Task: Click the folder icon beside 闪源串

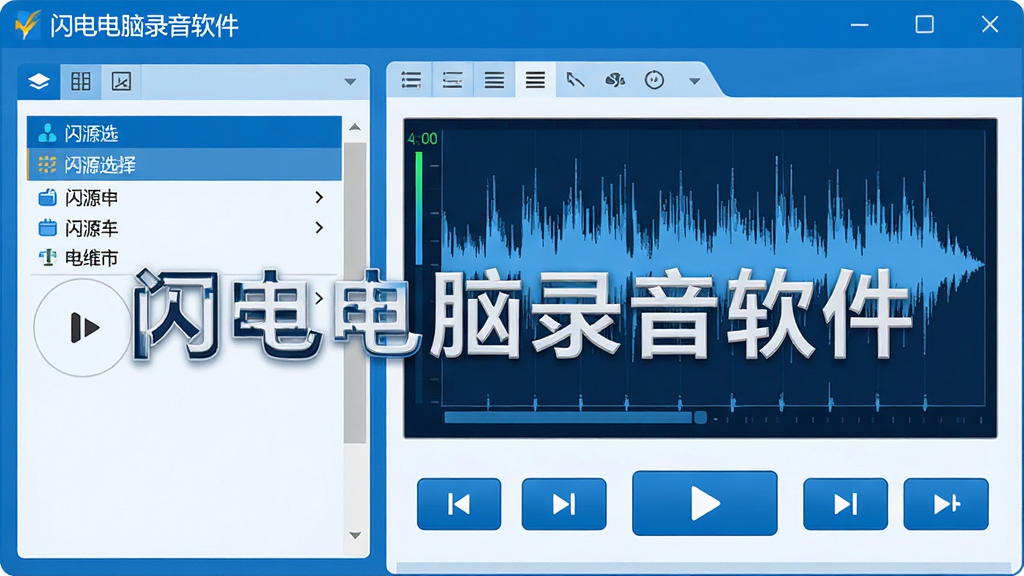Action: coord(48,197)
